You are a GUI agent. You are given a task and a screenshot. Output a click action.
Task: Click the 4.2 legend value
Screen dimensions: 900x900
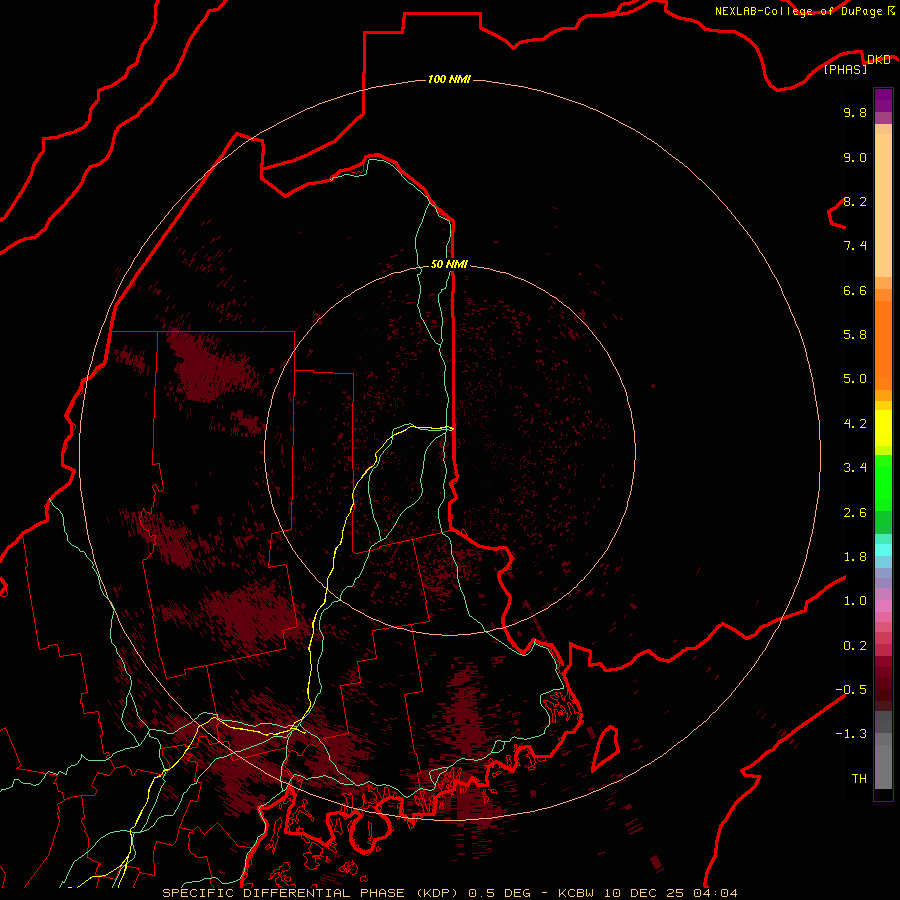pos(855,424)
